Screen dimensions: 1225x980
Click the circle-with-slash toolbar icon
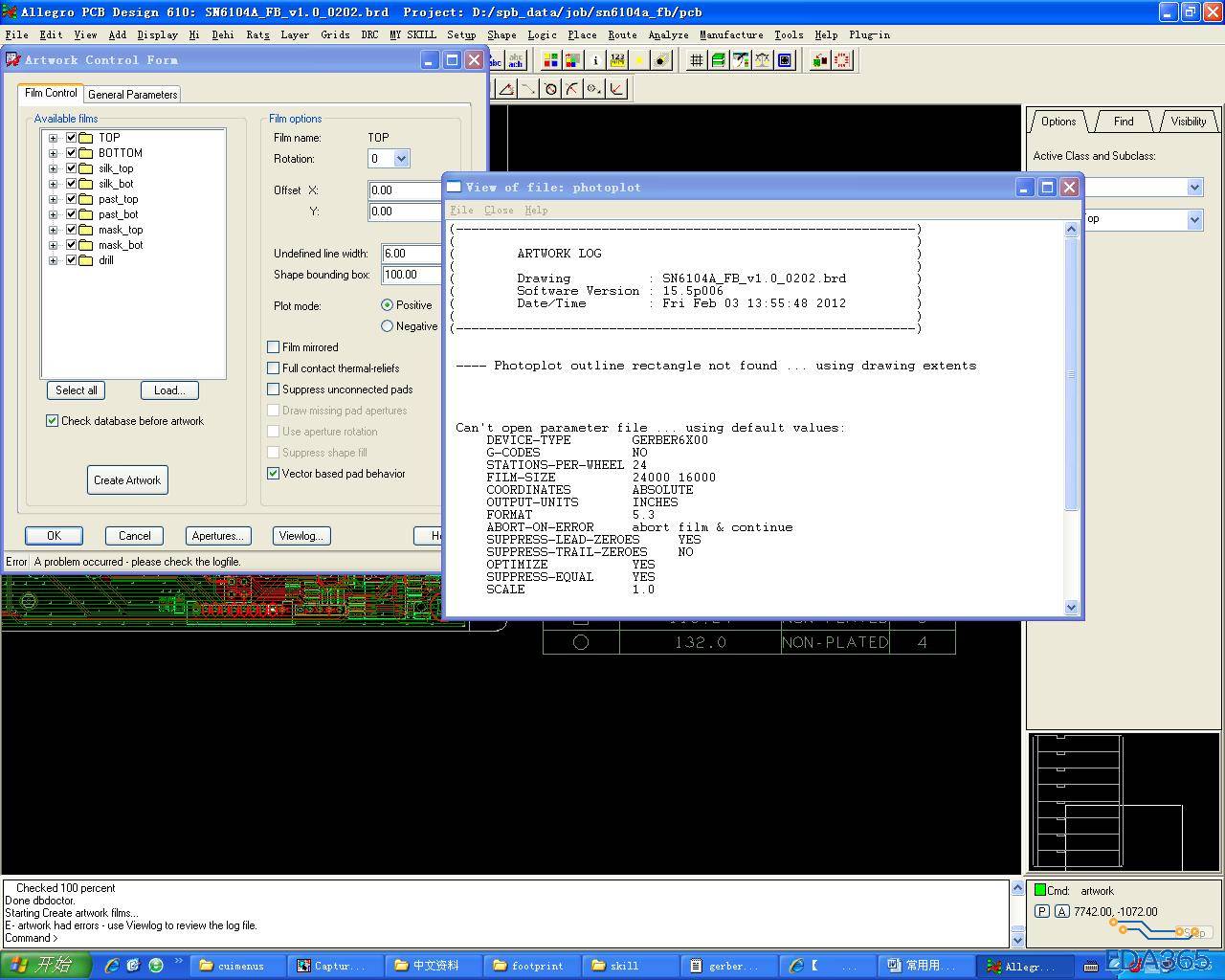[x=550, y=89]
